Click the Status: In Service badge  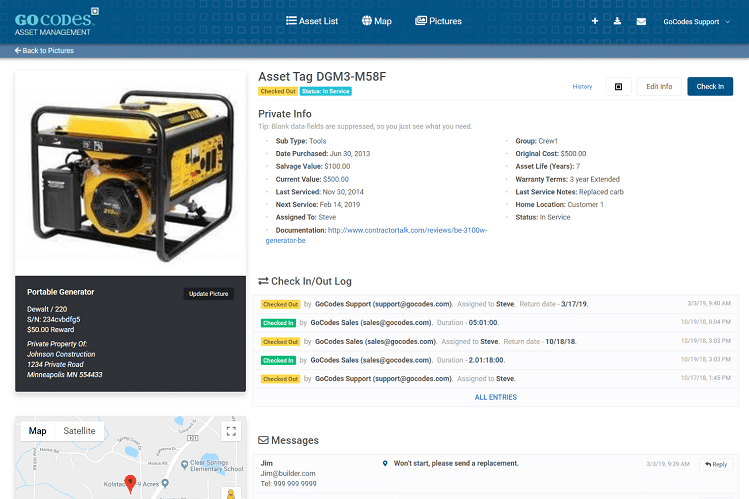point(326,91)
